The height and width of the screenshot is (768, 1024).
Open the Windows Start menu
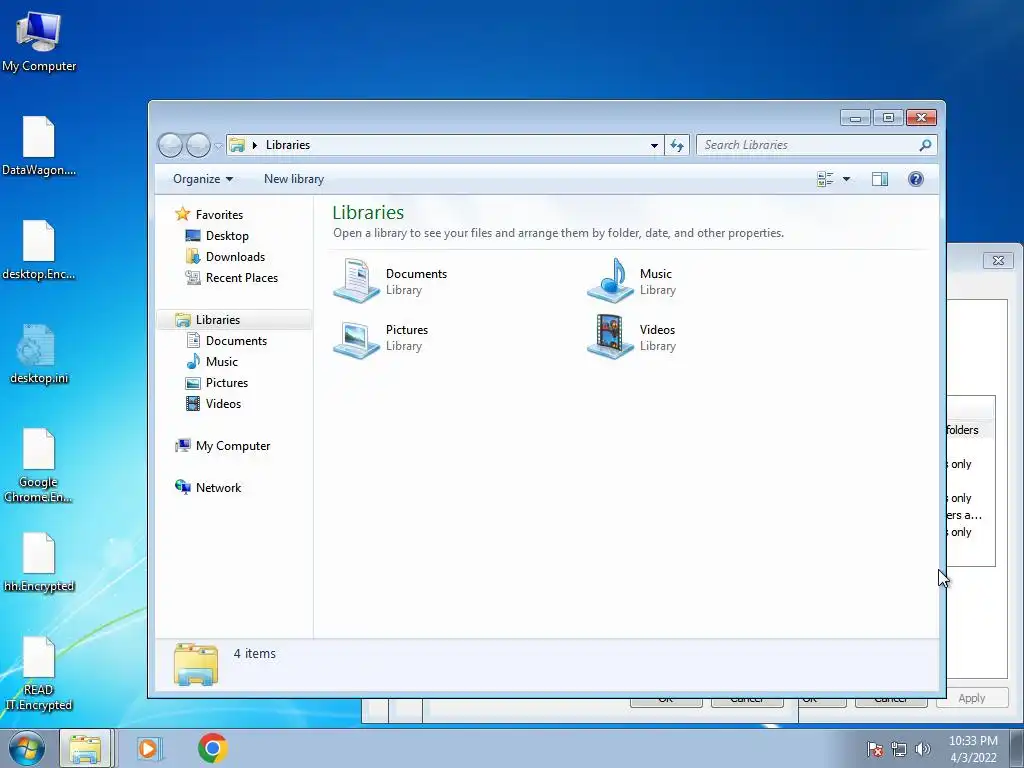point(27,748)
